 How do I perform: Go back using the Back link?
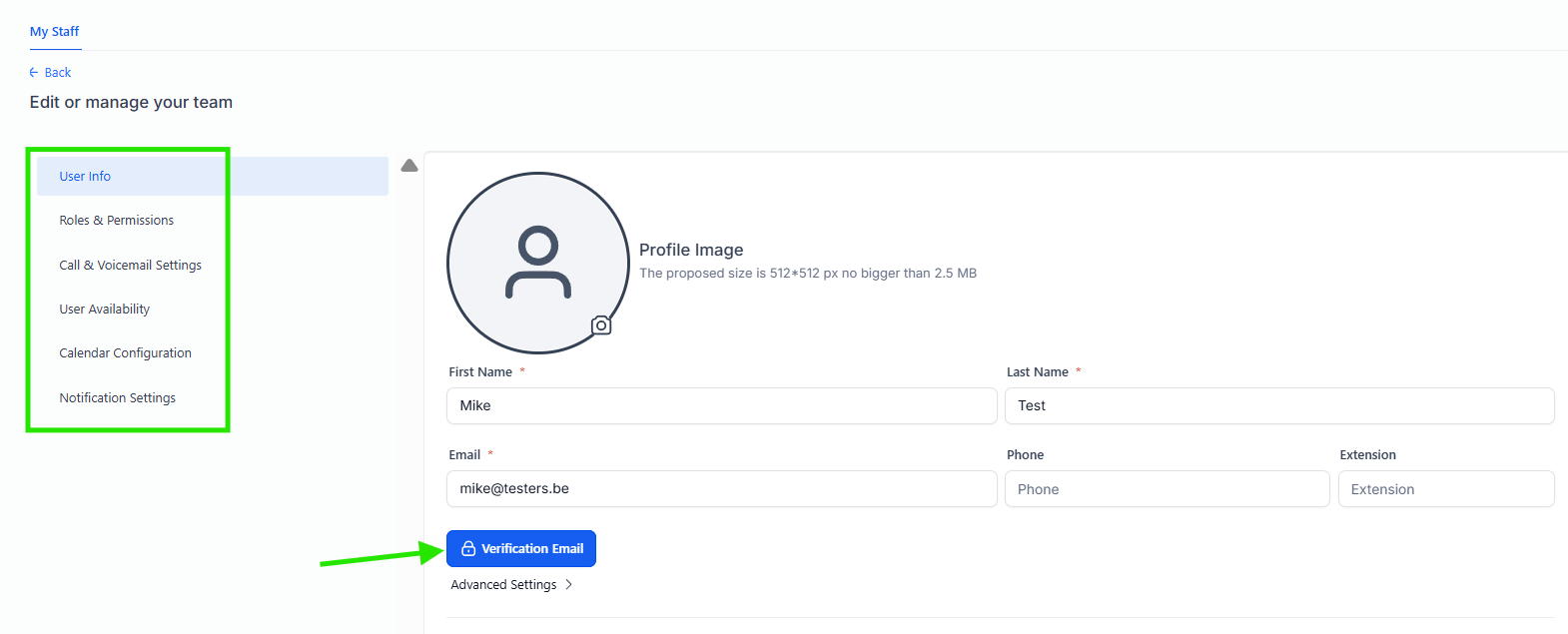pos(50,73)
